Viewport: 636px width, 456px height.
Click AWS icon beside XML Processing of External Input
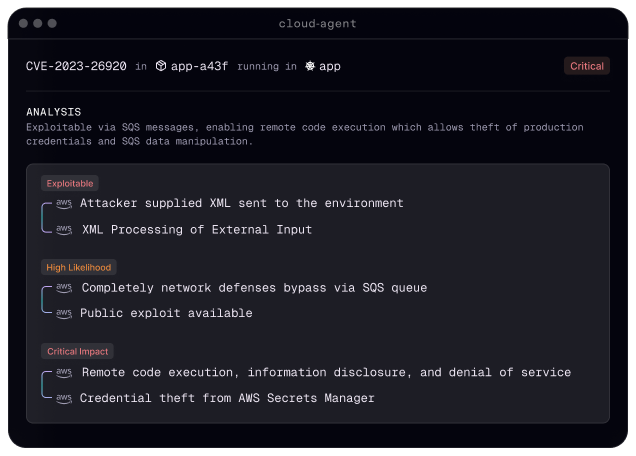point(64,230)
